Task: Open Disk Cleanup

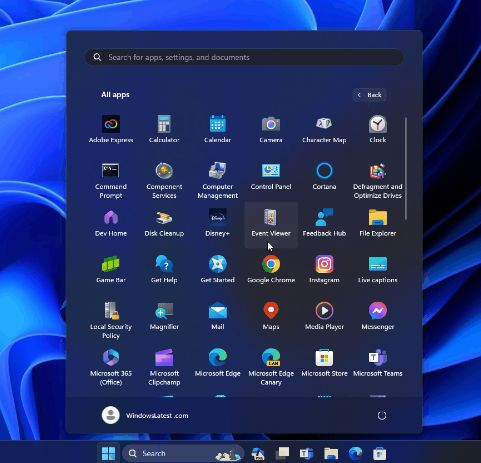Action: 164,223
